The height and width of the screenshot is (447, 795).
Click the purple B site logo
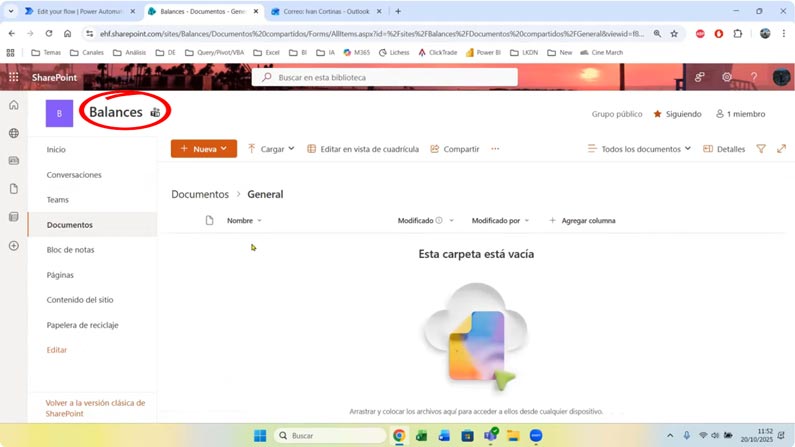(59, 113)
